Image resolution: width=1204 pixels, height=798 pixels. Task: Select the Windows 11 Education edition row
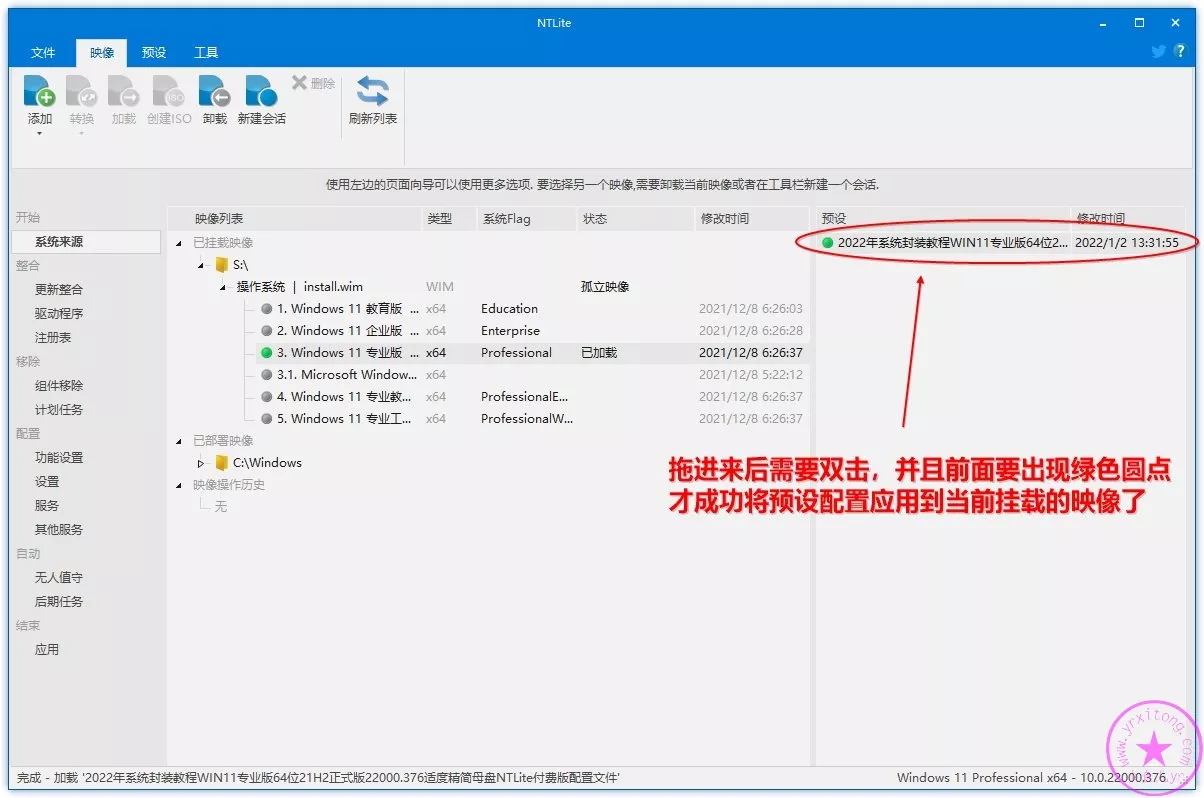point(339,309)
